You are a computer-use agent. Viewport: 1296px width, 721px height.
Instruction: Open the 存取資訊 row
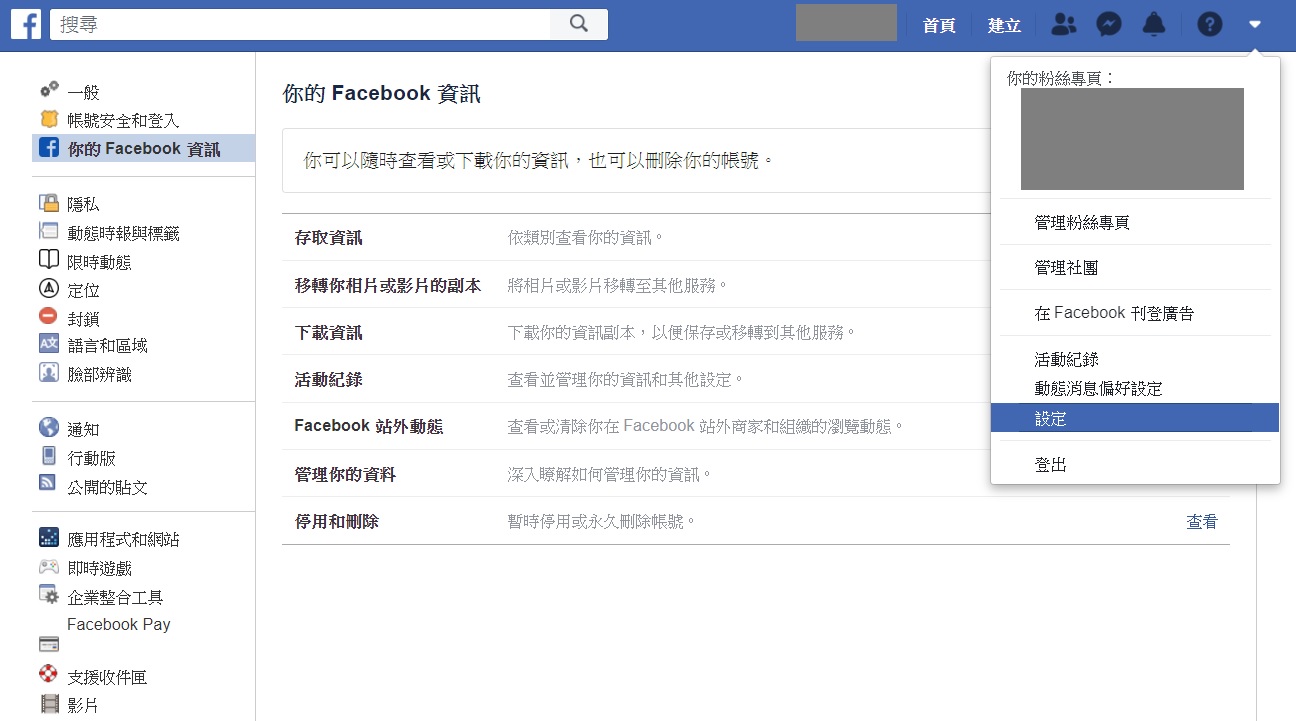[756, 238]
